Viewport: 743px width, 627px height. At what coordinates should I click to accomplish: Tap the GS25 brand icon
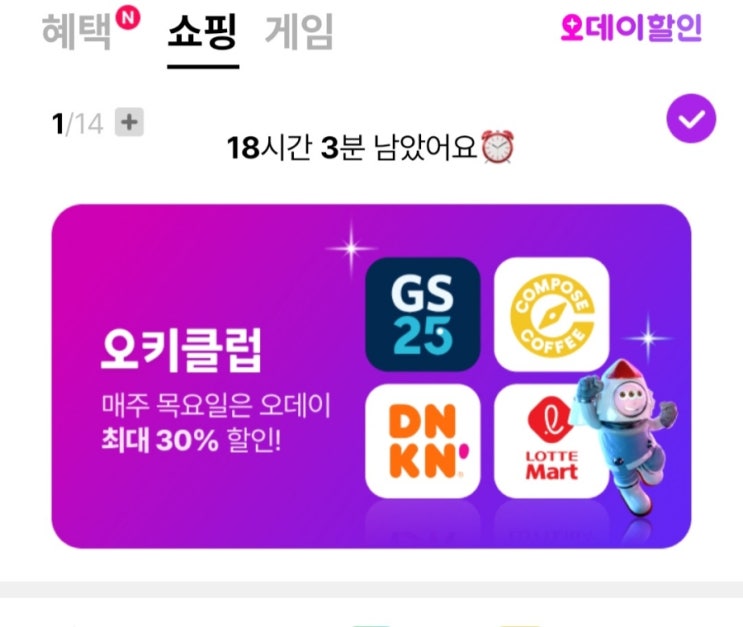(x=423, y=314)
